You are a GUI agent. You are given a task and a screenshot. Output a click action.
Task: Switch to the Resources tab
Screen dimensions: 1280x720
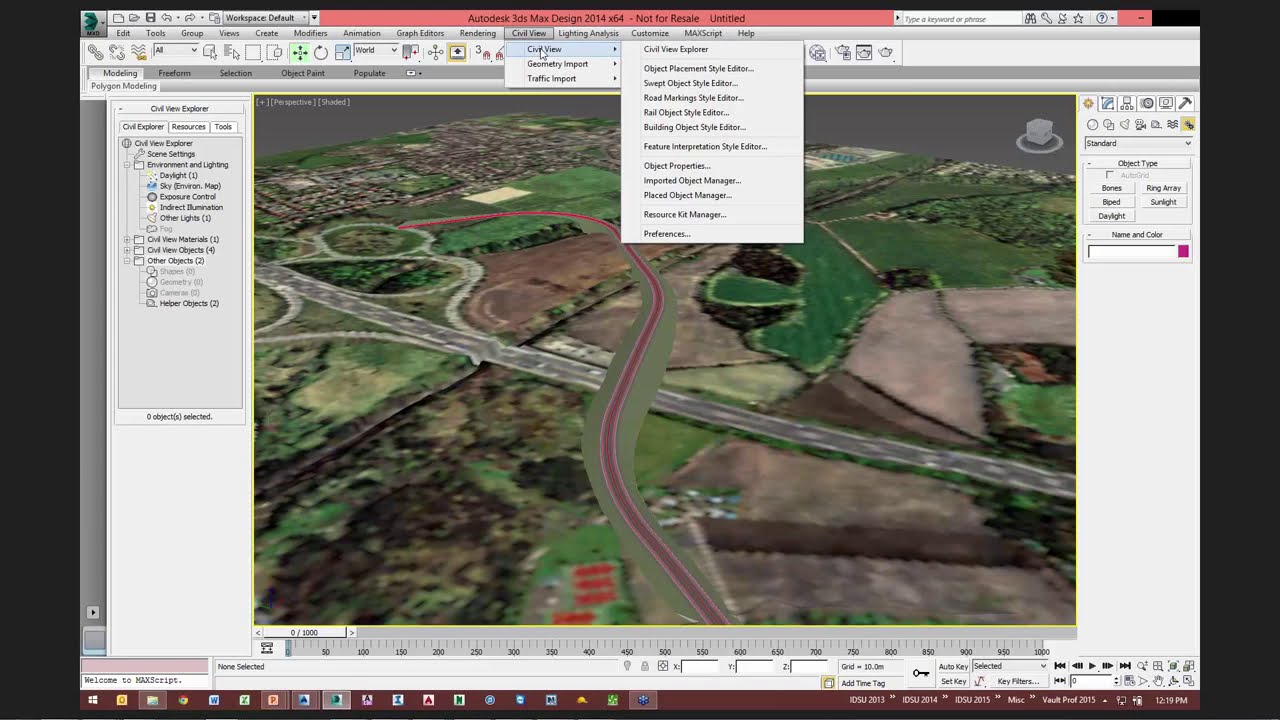coord(188,127)
